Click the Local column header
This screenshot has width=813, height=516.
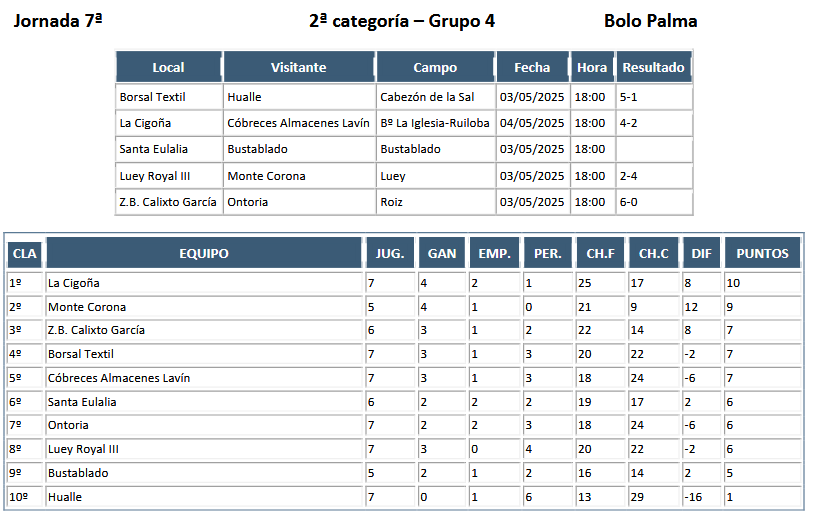[169, 67]
